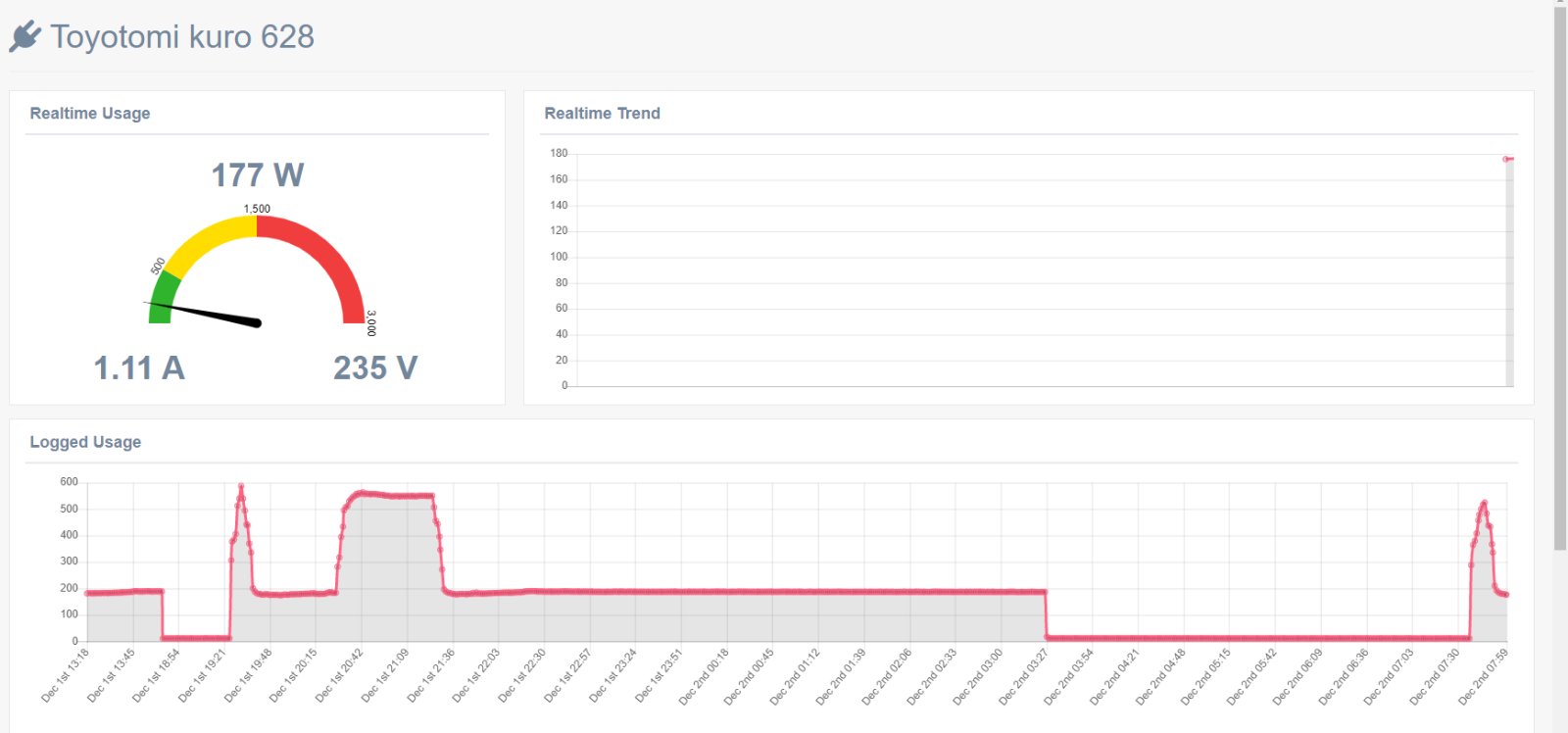
Task: Click the final morning spike in Logged Usage
Action: 1484,504
